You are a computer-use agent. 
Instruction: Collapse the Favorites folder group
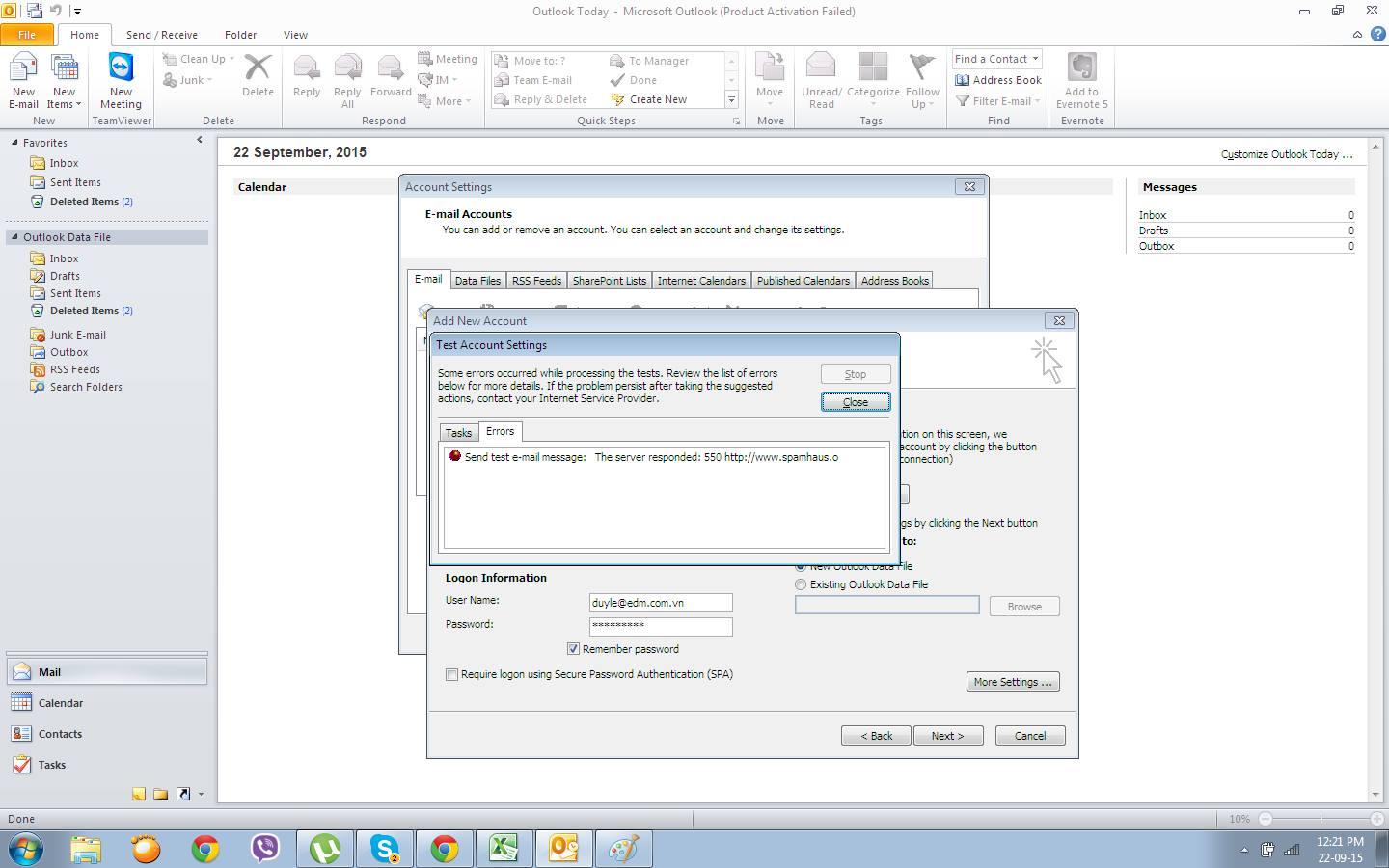pos(14,142)
